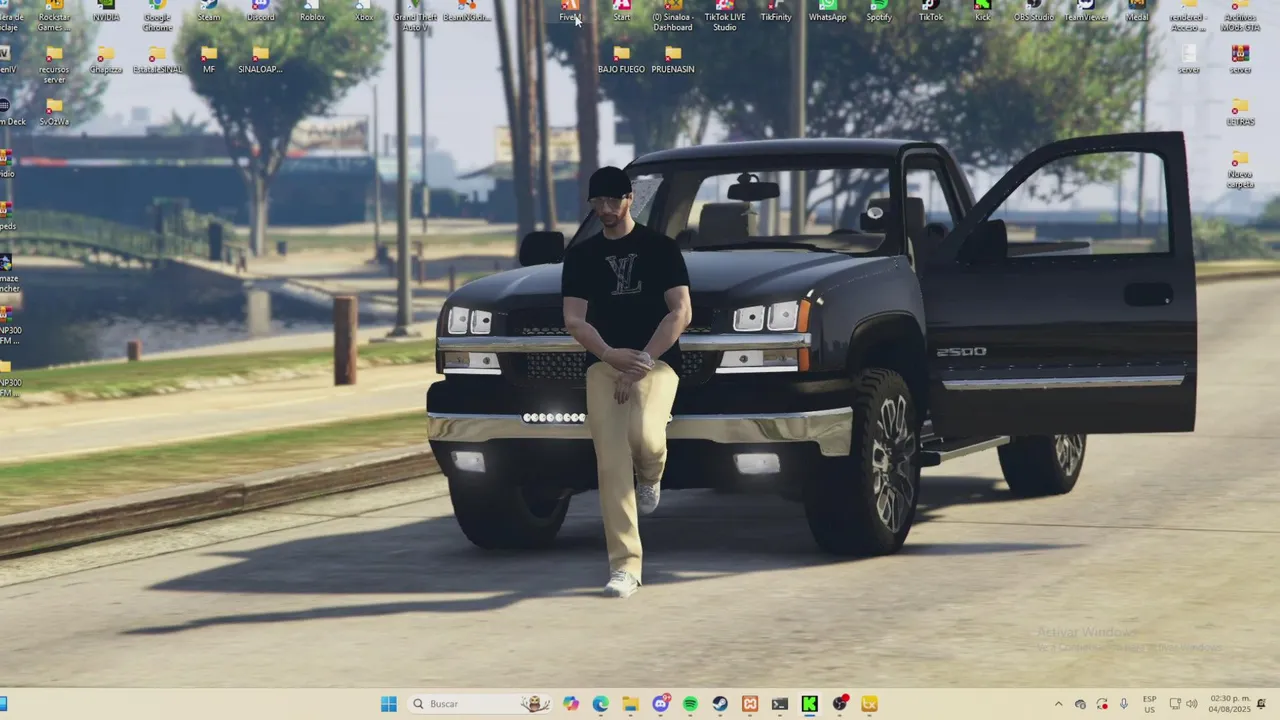
Task: Launch Discord from the desktop
Action: (x=260, y=12)
